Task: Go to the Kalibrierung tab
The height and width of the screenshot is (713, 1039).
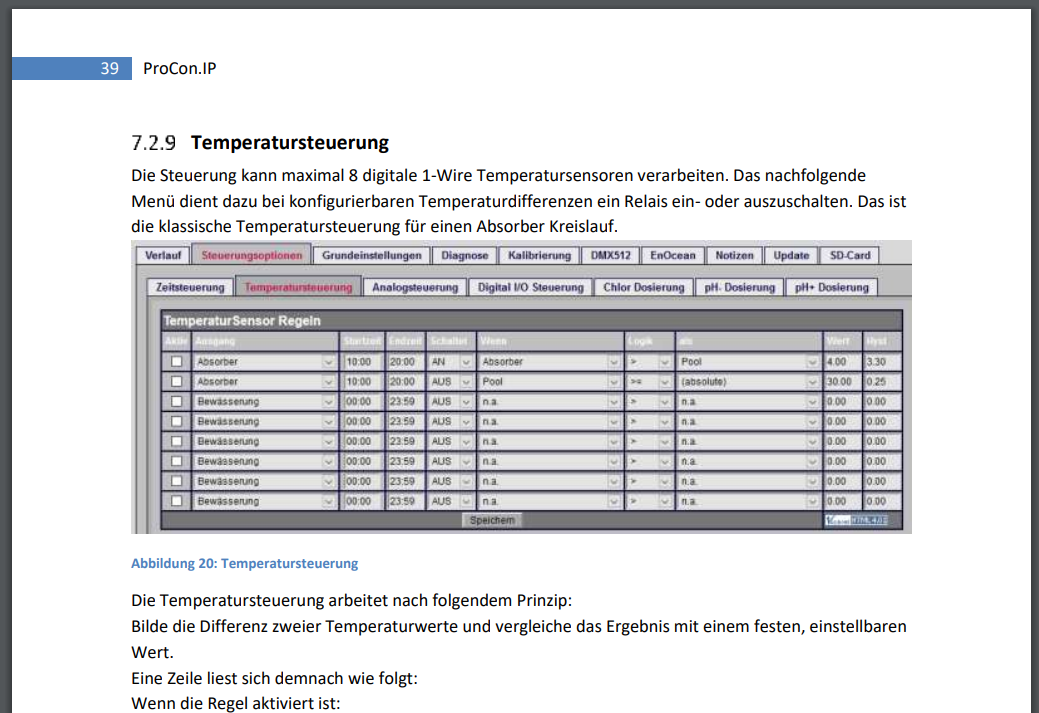Action: coord(539,255)
